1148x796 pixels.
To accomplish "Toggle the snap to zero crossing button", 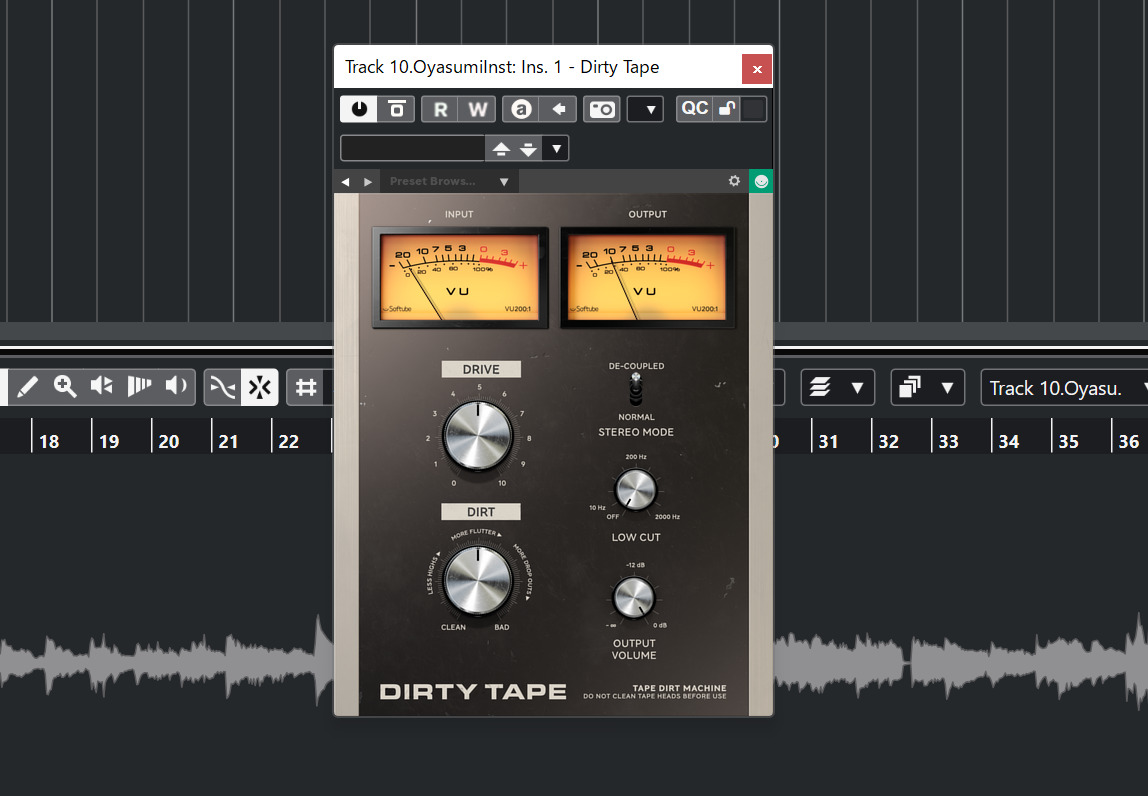I will coord(223,387).
